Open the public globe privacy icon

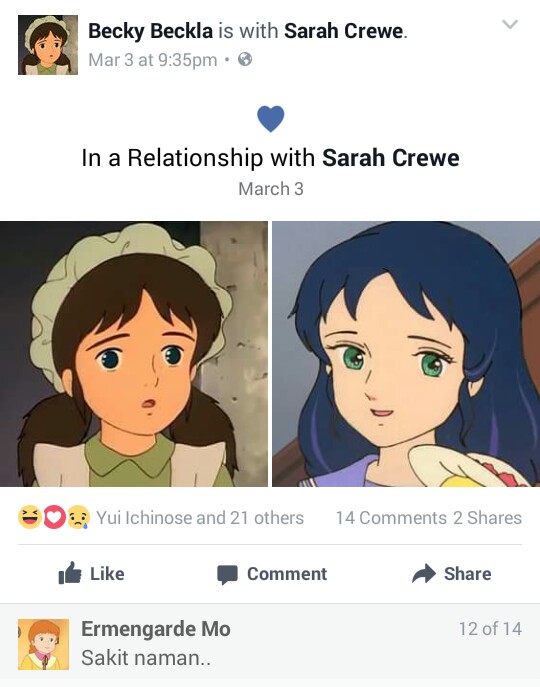pos(245,59)
